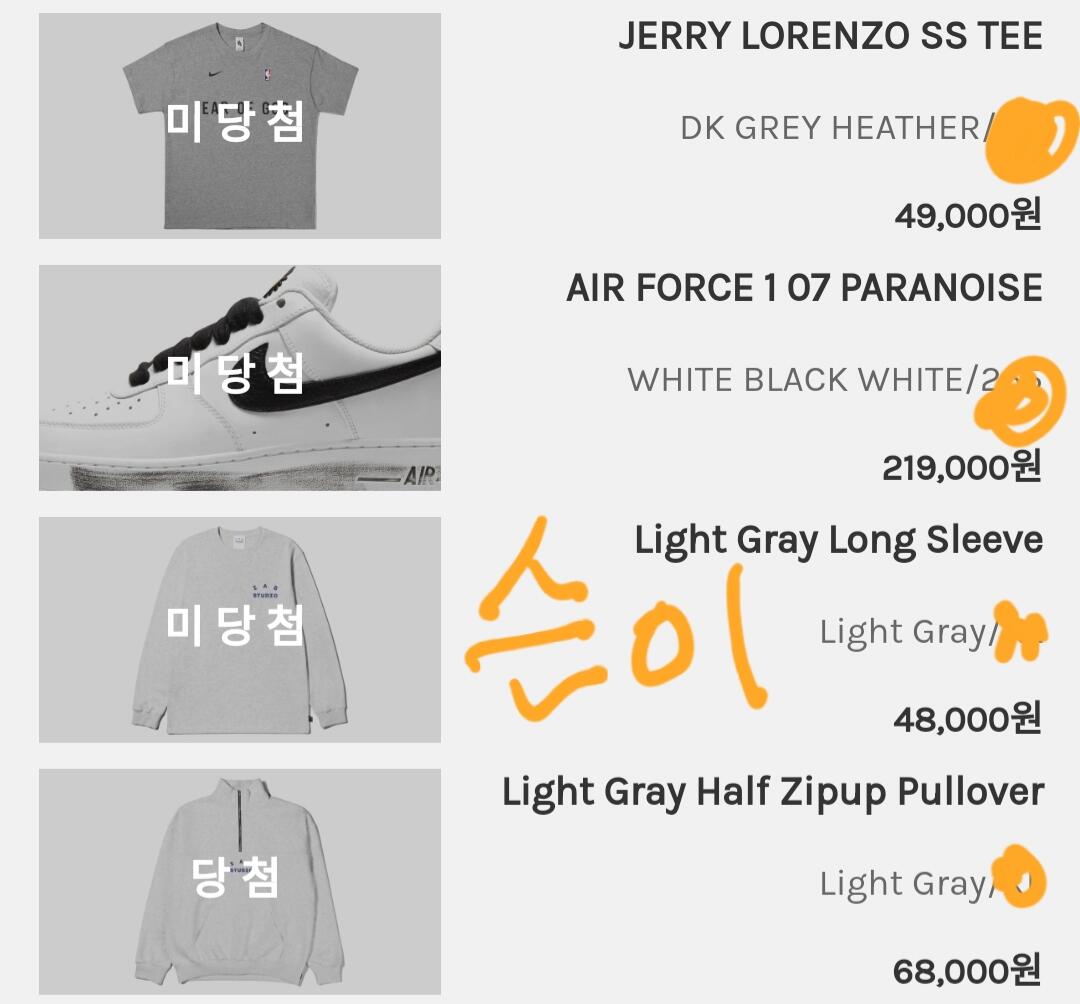Click the JERRY LORENZO SS TEE title

(x=830, y=36)
